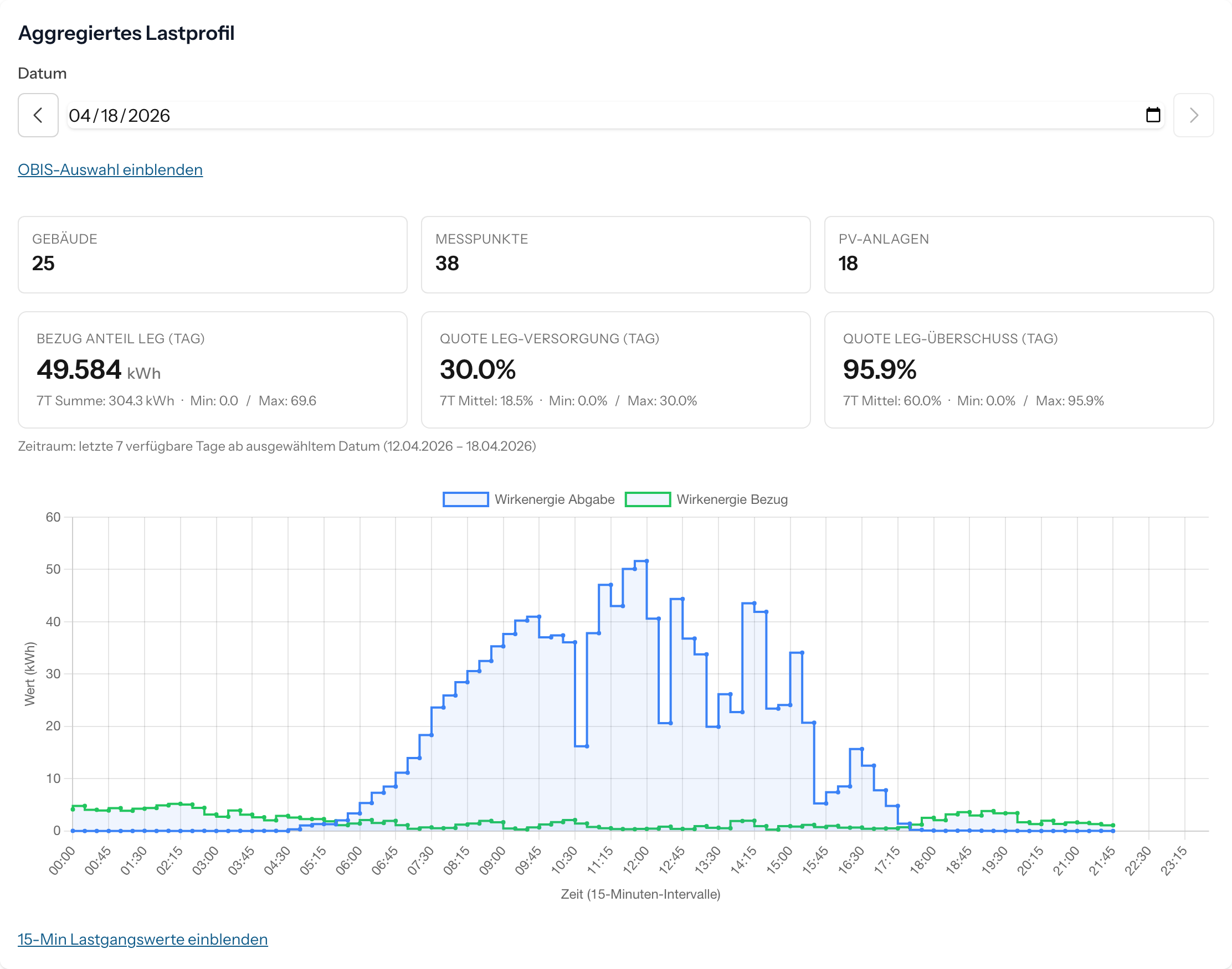Viewport: 1232px width, 969px height.
Task: Select the month segment of the date input
Action: coord(80,115)
